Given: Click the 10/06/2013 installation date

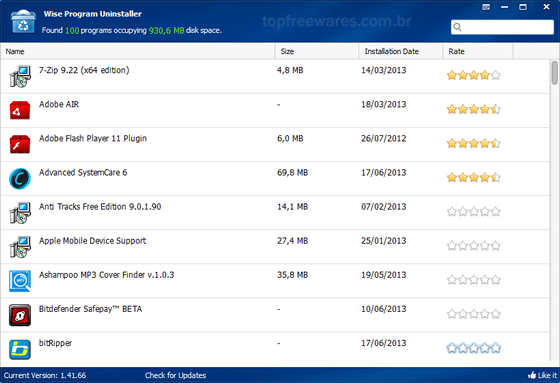Looking at the screenshot, I should 384,309.
